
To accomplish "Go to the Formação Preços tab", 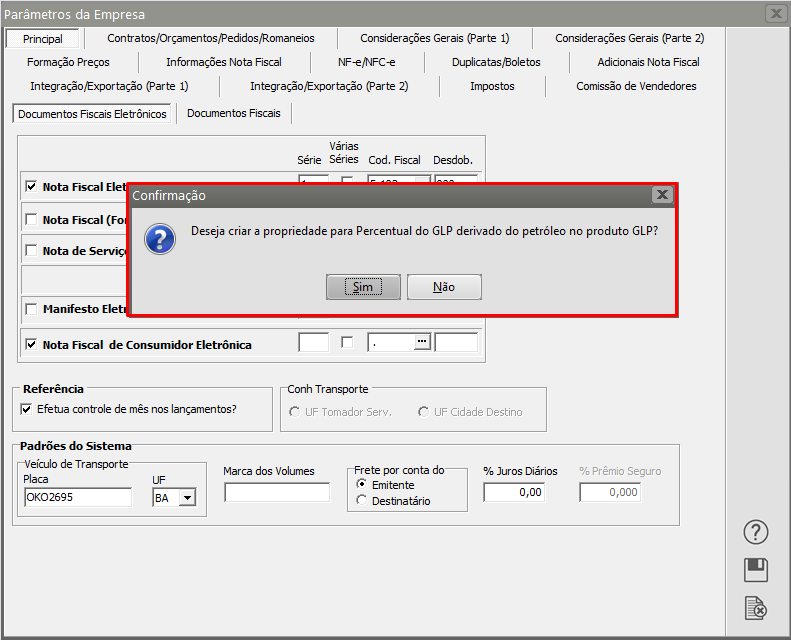I will click(68, 62).
